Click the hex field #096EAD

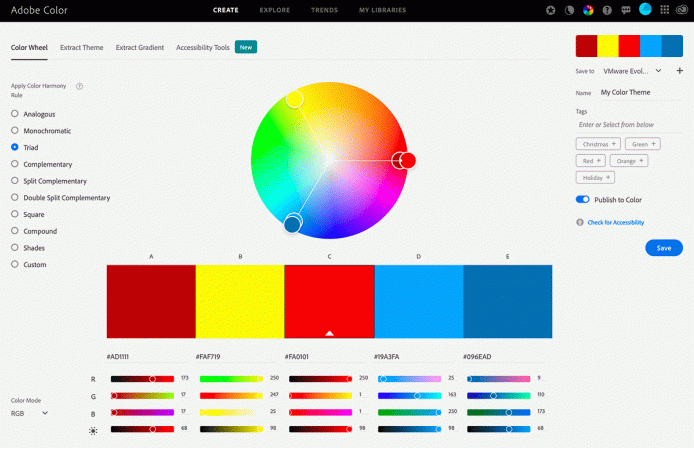[x=504, y=356]
